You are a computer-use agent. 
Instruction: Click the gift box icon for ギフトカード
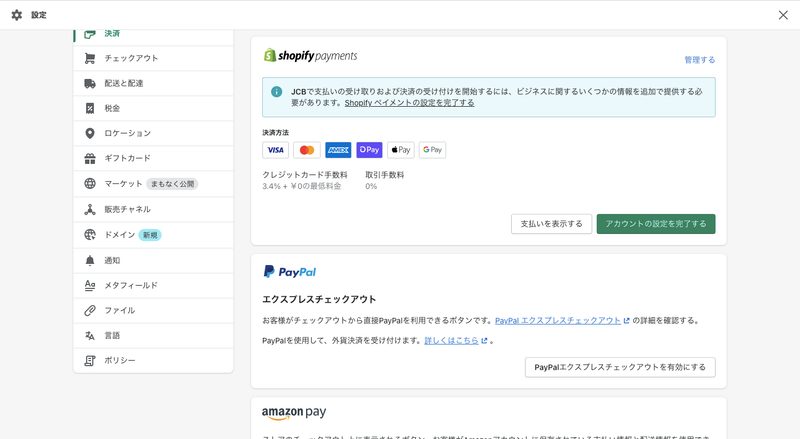click(x=90, y=158)
